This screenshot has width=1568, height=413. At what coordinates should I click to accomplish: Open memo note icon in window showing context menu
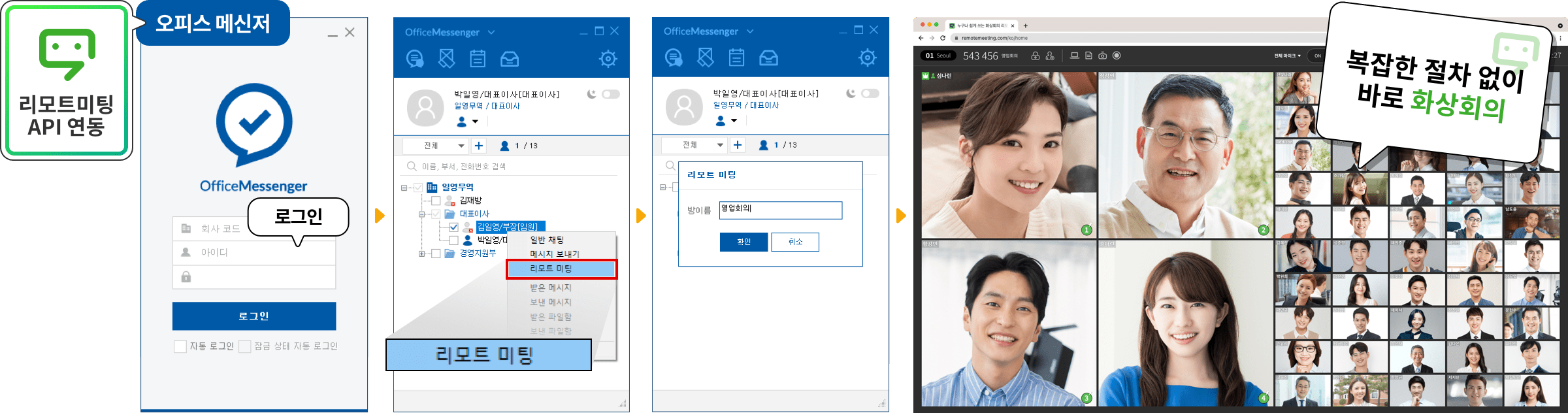pyautogui.click(x=446, y=59)
